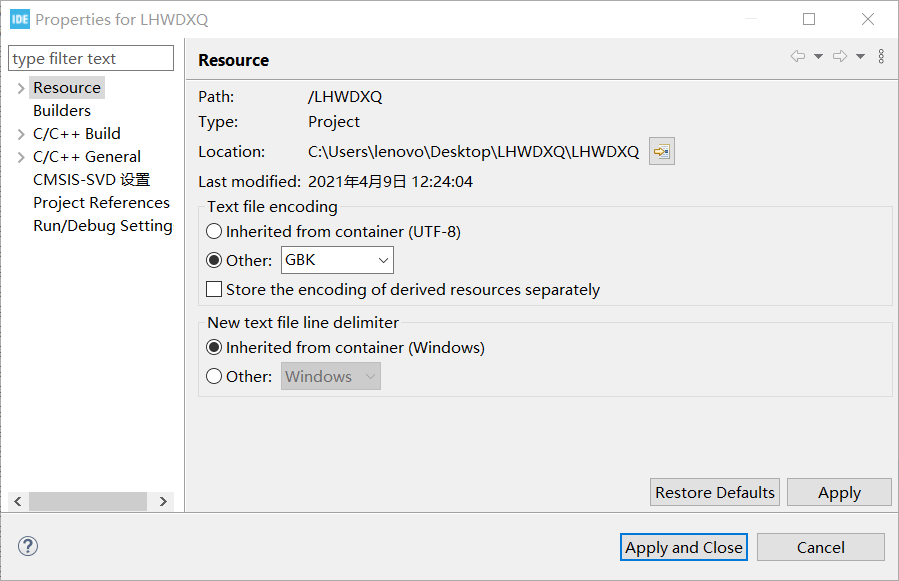899x581 pixels.
Task: Expand the C/C++ General tree node
Action: [21, 157]
